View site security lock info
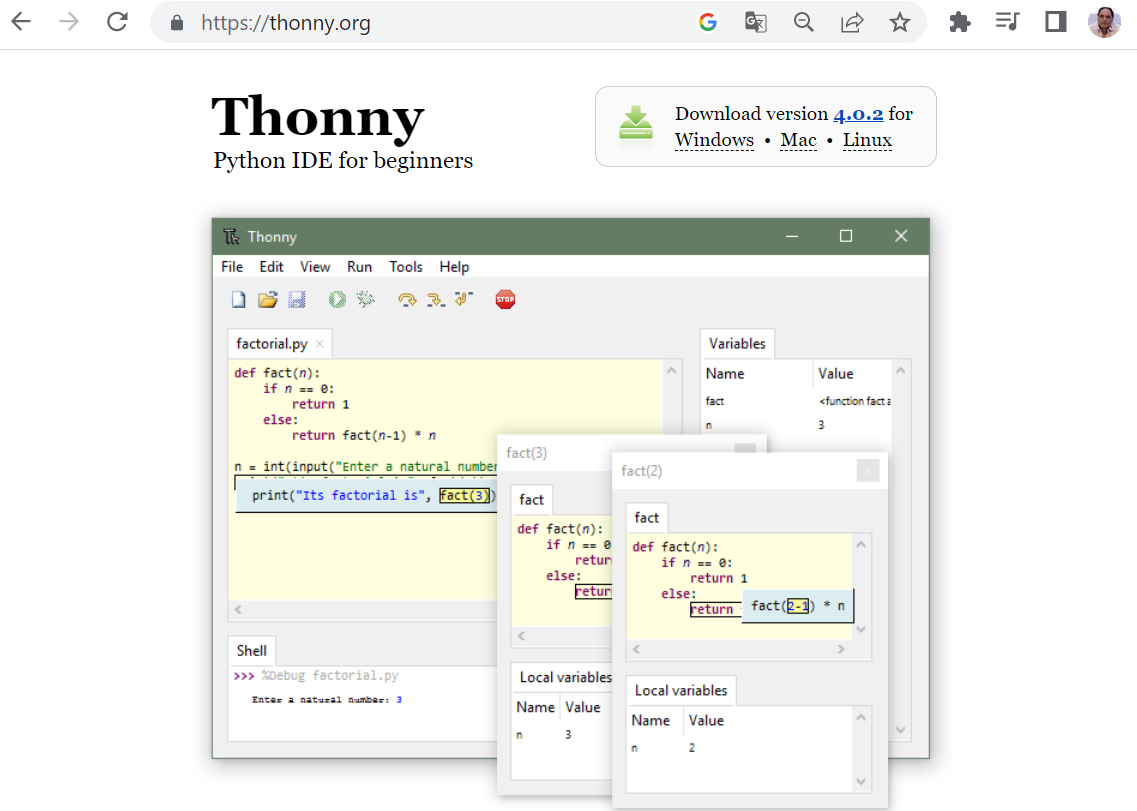This screenshot has height=811, width=1137. coord(177,23)
